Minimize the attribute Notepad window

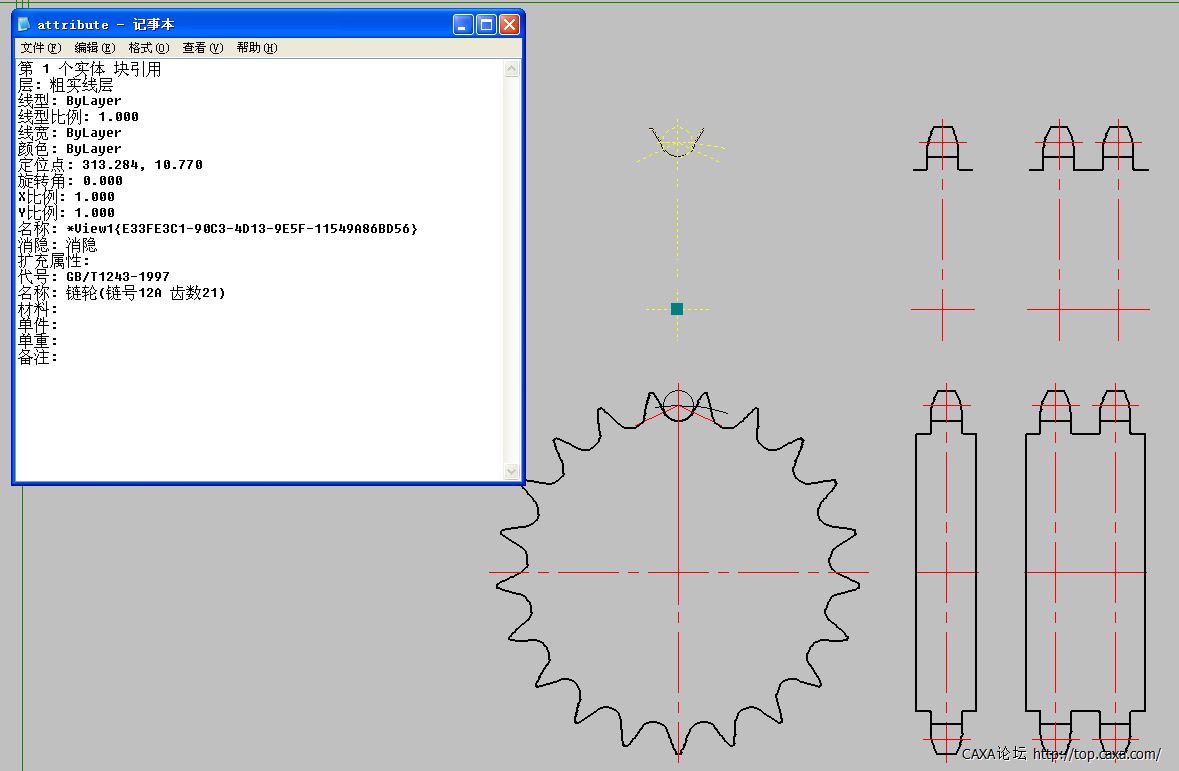point(463,25)
